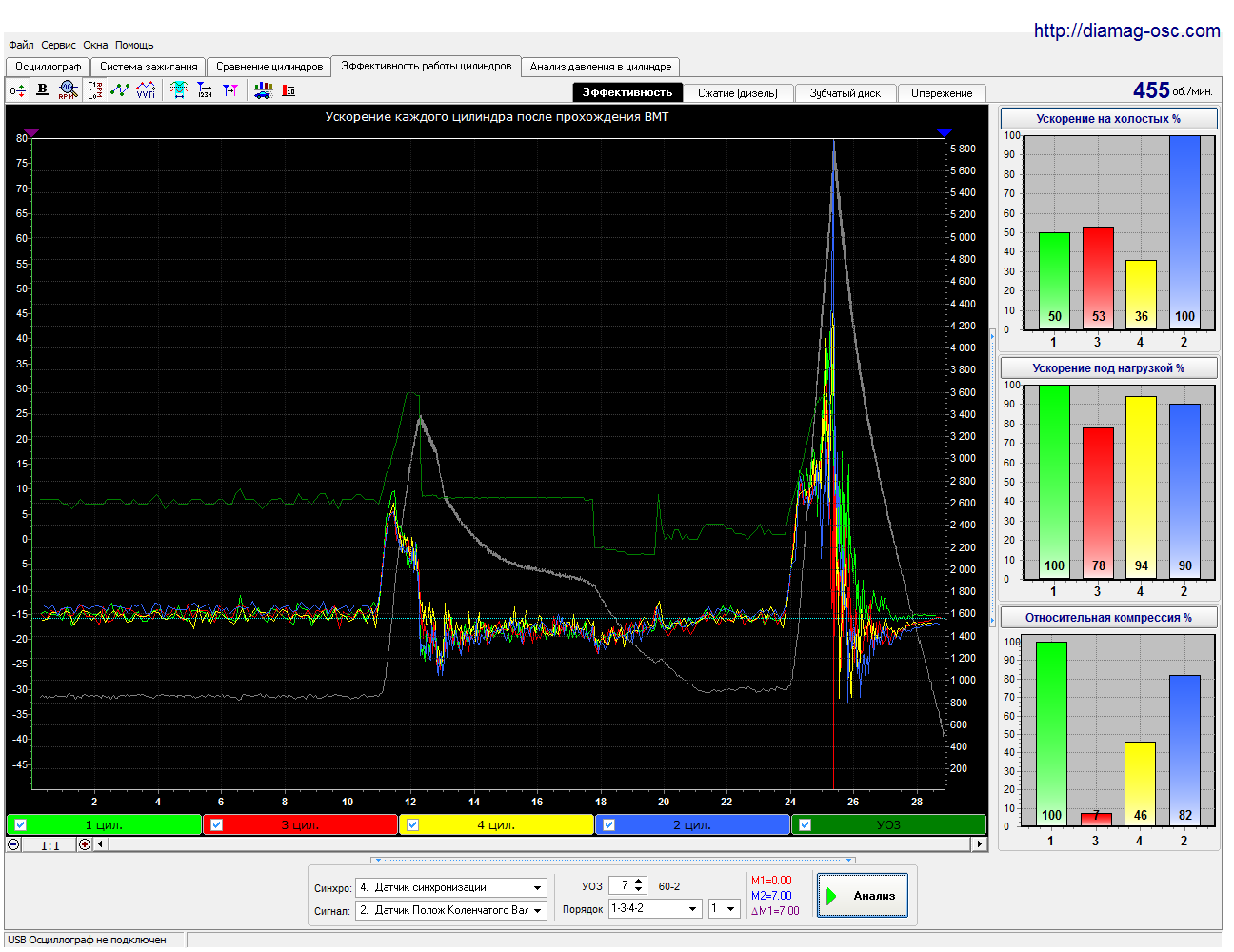Click the Ускорение под нагрузкой % header

point(1108,368)
